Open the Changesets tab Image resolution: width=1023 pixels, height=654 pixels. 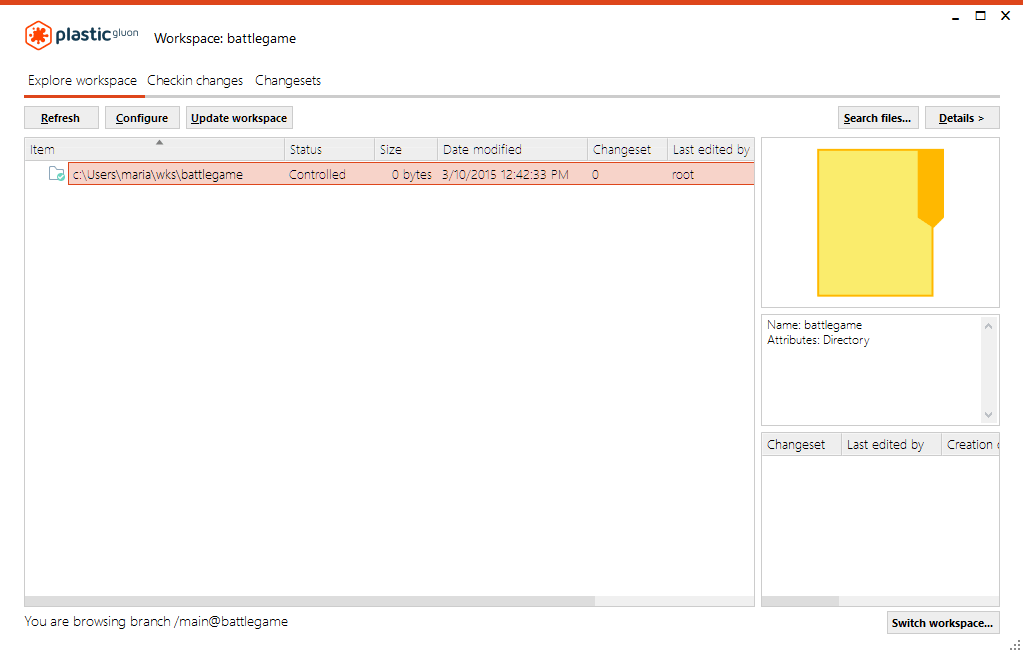point(288,80)
